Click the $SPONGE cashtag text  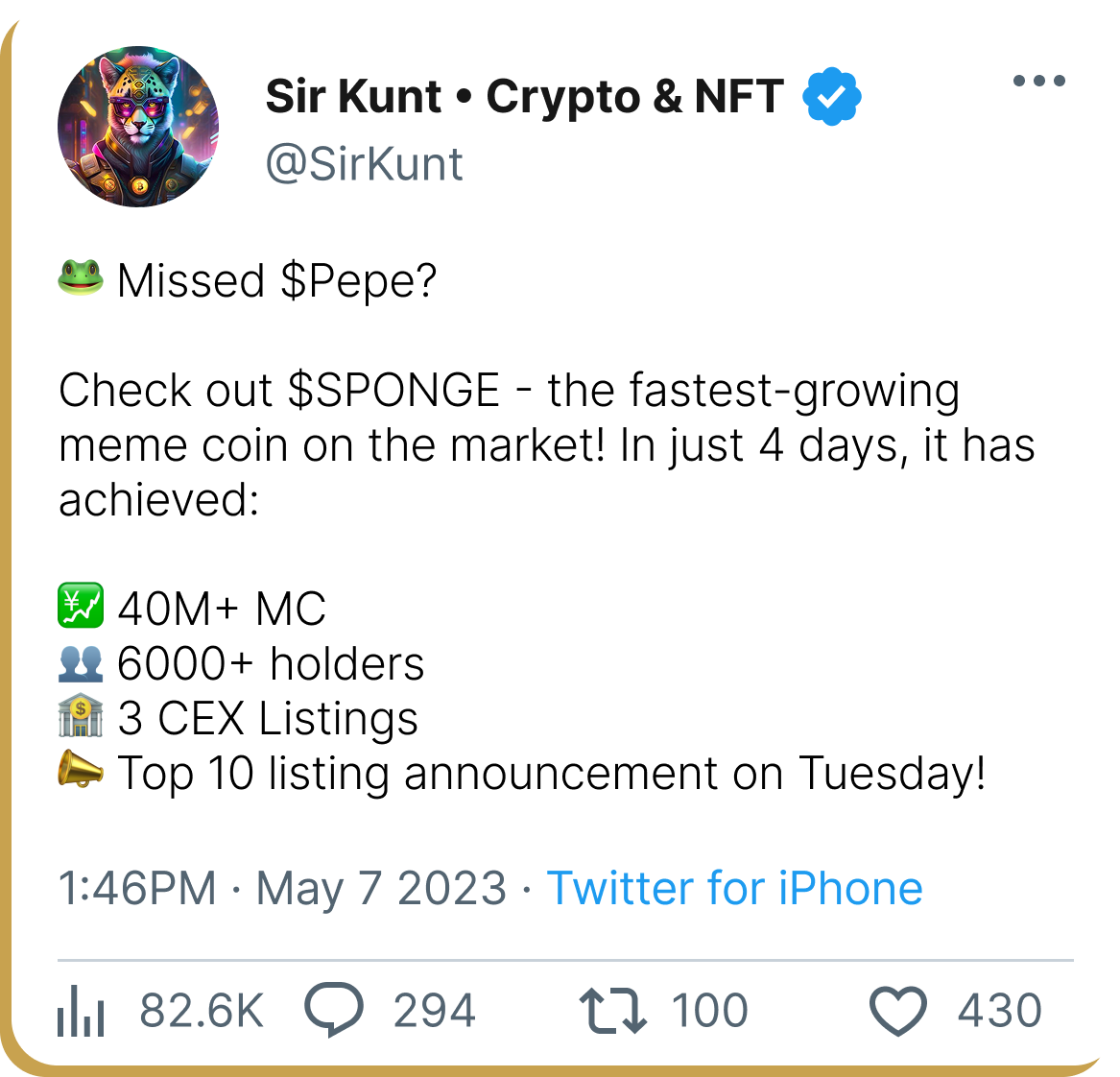pyautogui.click(x=393, y=391)
